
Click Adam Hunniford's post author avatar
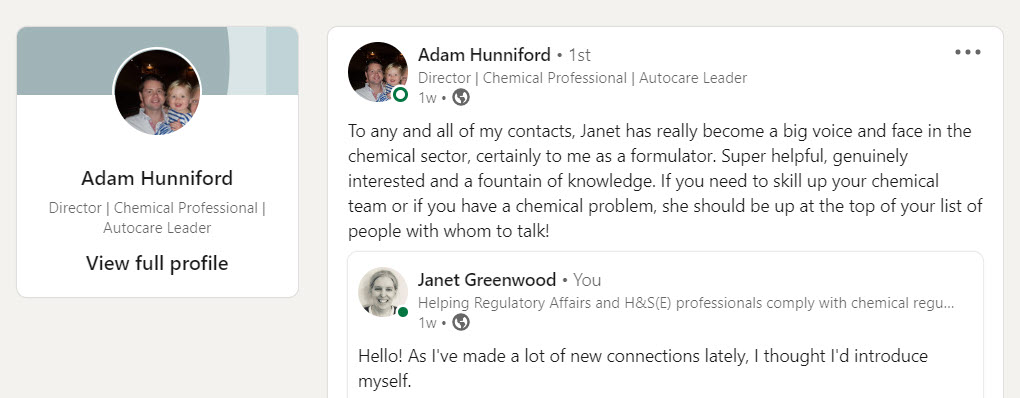378,72
